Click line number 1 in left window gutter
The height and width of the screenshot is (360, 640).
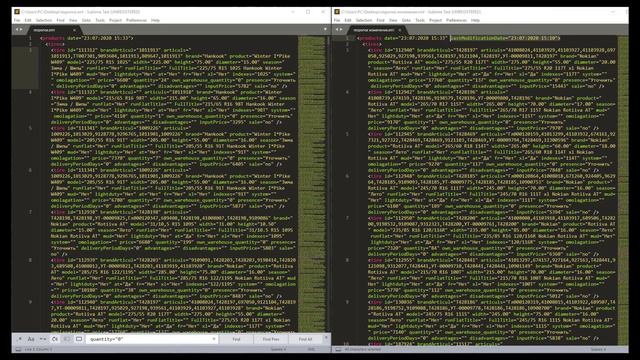(x=30, y=38)
